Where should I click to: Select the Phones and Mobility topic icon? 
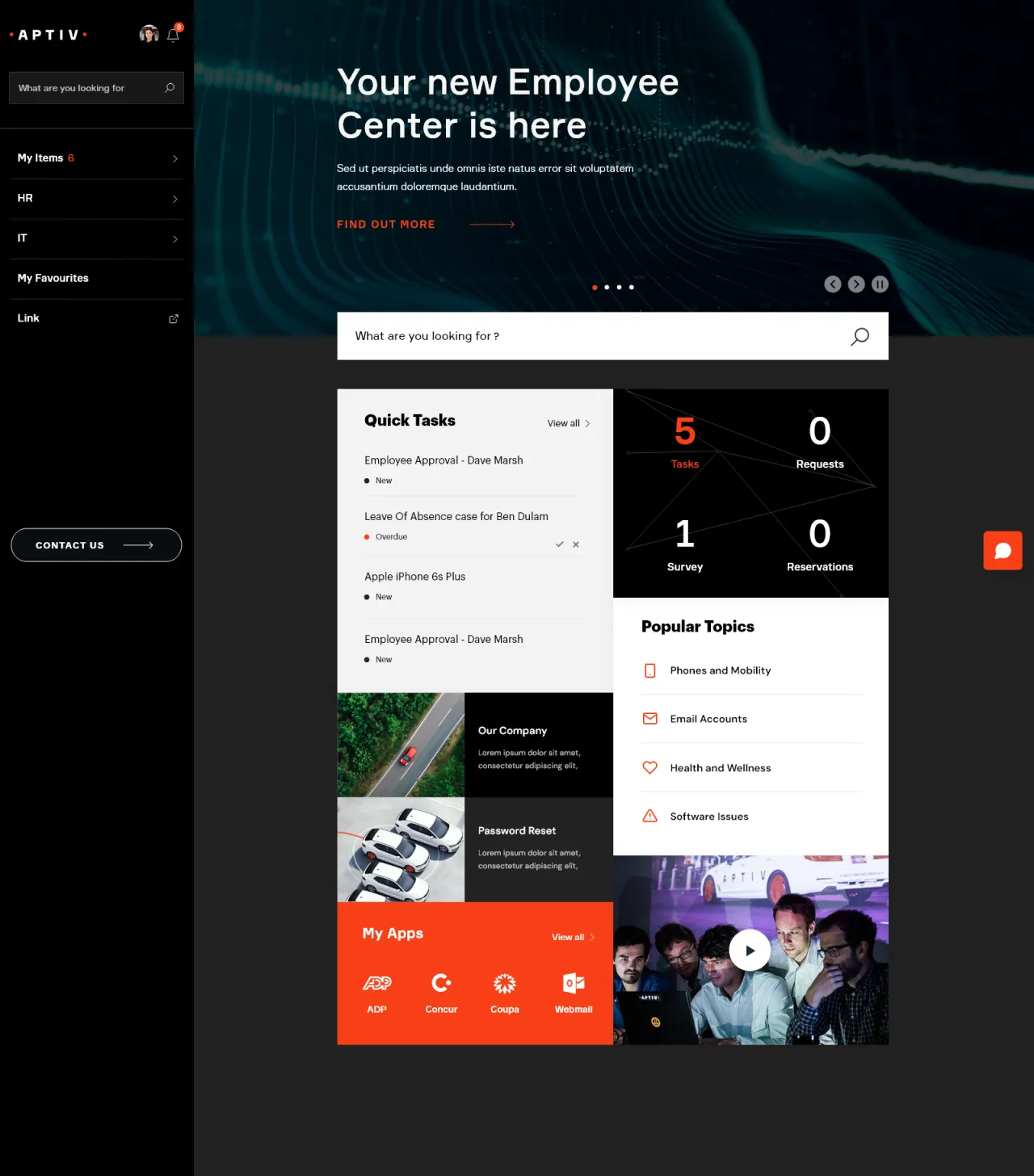[650, 670]
